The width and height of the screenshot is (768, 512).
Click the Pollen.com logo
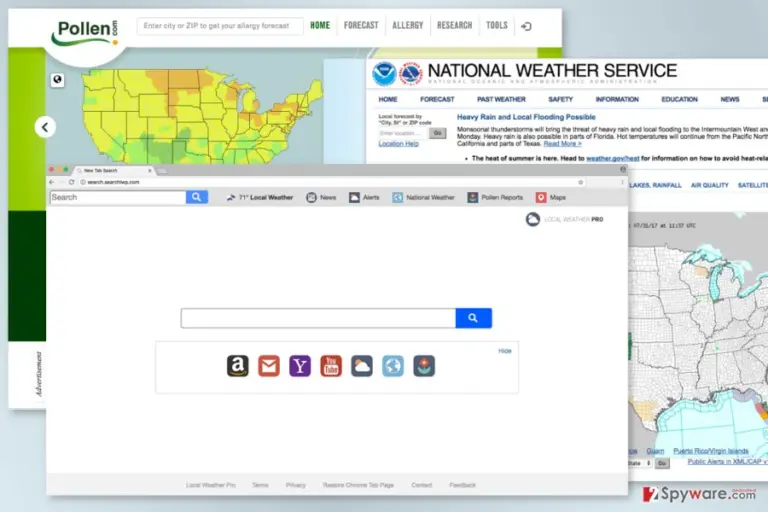(85, 32)
